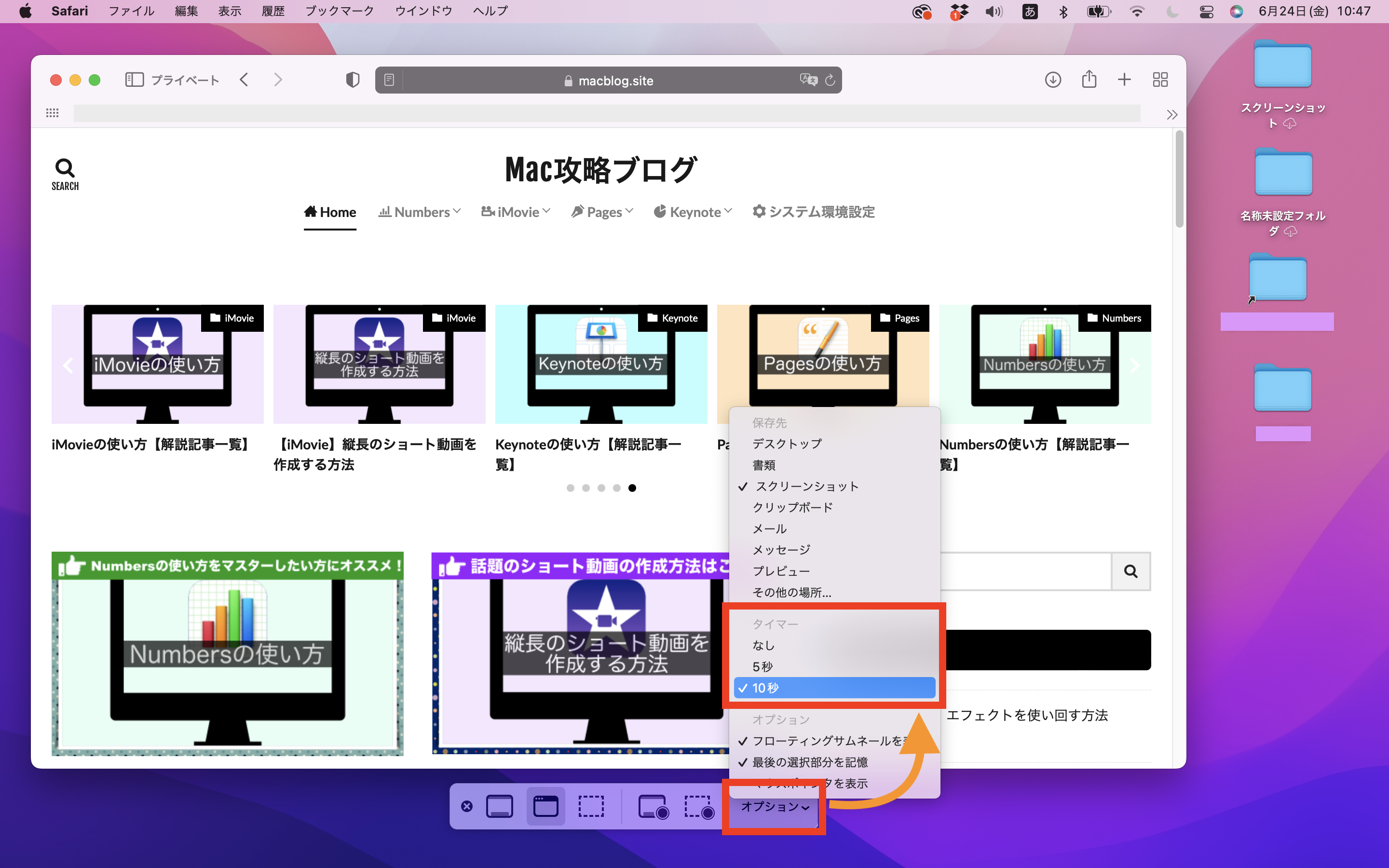Advance carousel with right arrow
Viewport: 1389px width, 868px height.
(1134, 365)
